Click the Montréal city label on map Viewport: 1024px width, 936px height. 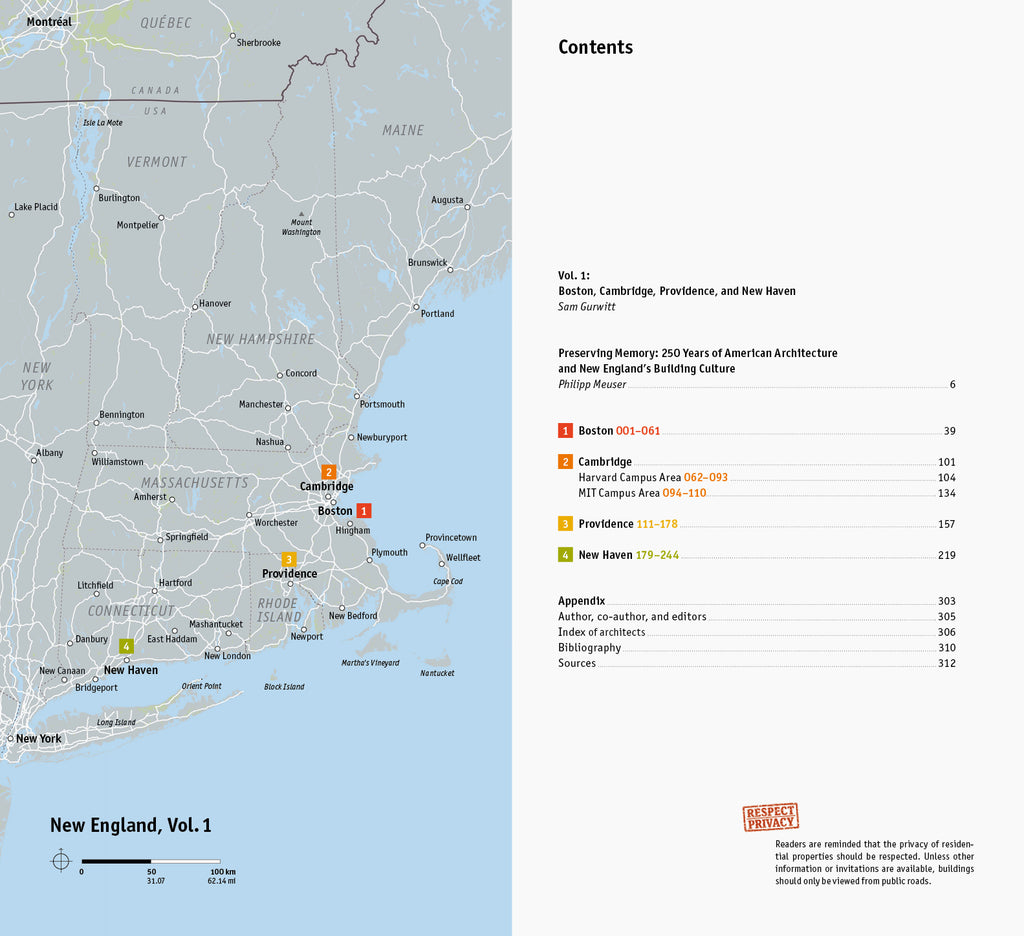pyautogui.click(x=49, y=22)
